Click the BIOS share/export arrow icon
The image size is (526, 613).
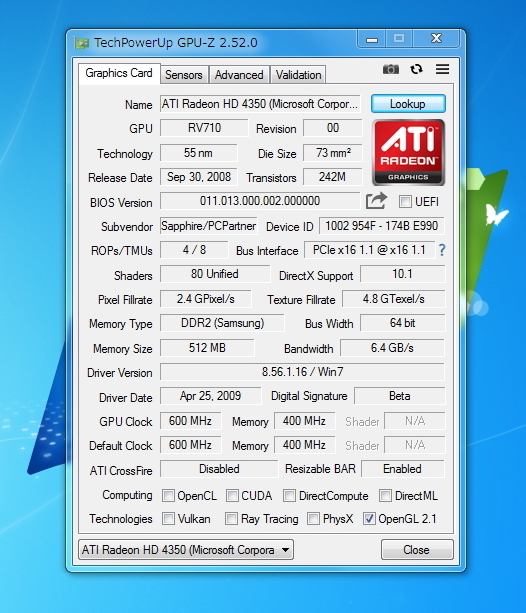[x=376, y=201]
